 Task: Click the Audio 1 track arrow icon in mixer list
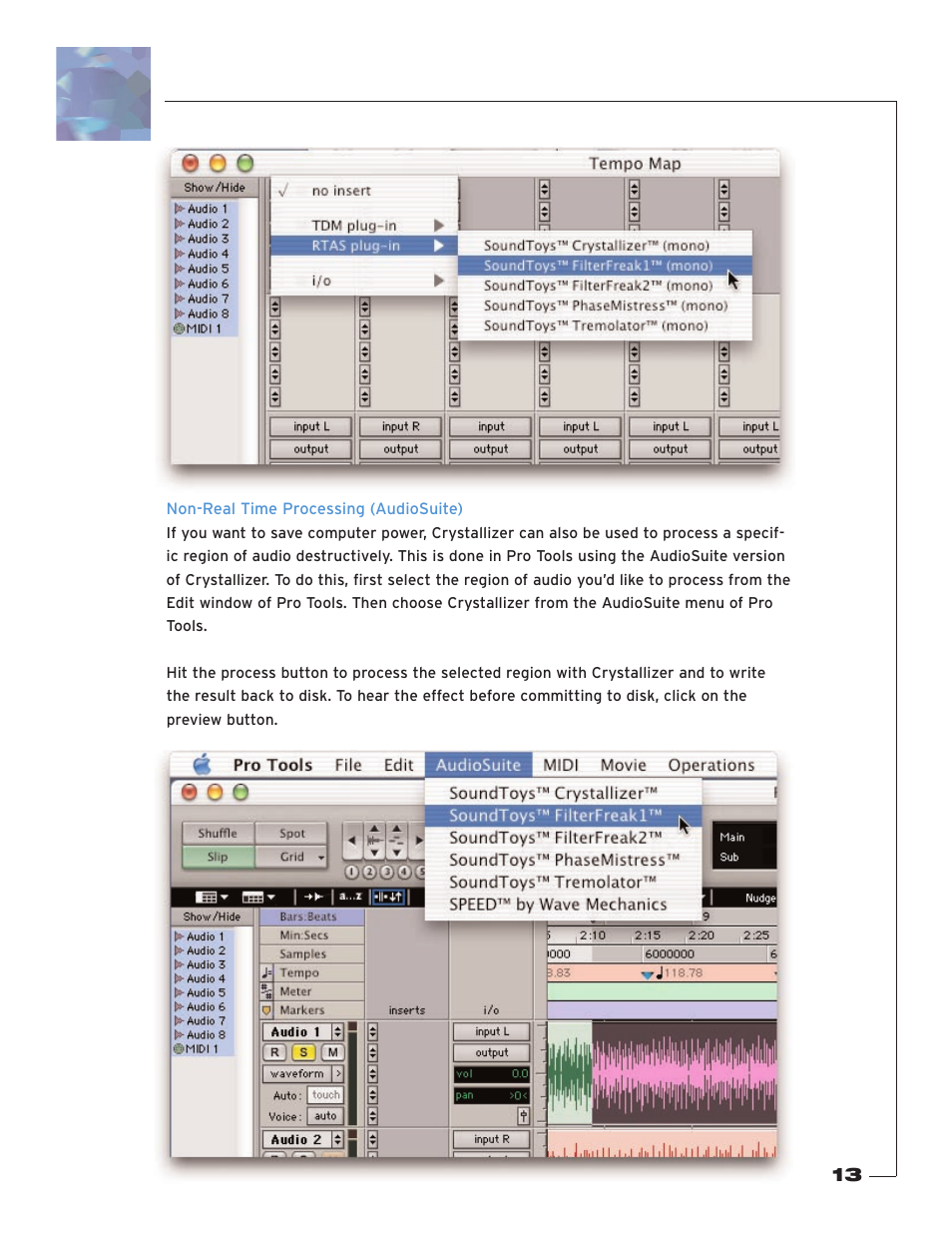(x=180, y=209)
